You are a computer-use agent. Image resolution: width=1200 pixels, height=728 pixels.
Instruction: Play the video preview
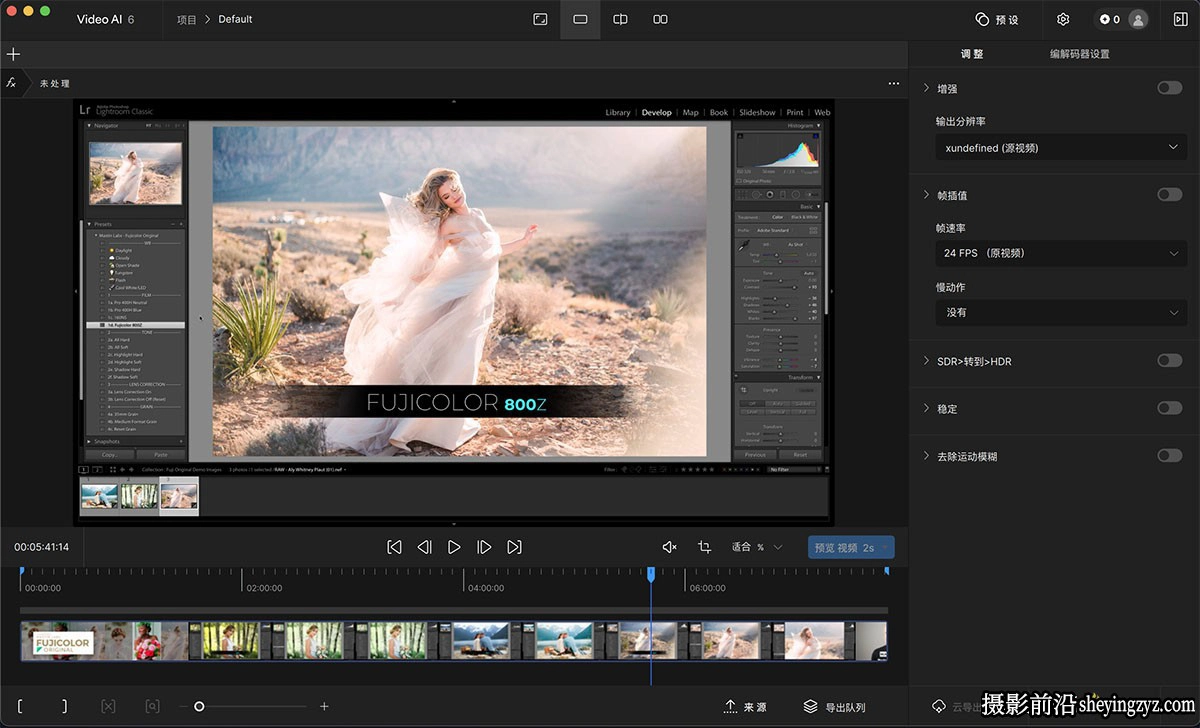454,547
